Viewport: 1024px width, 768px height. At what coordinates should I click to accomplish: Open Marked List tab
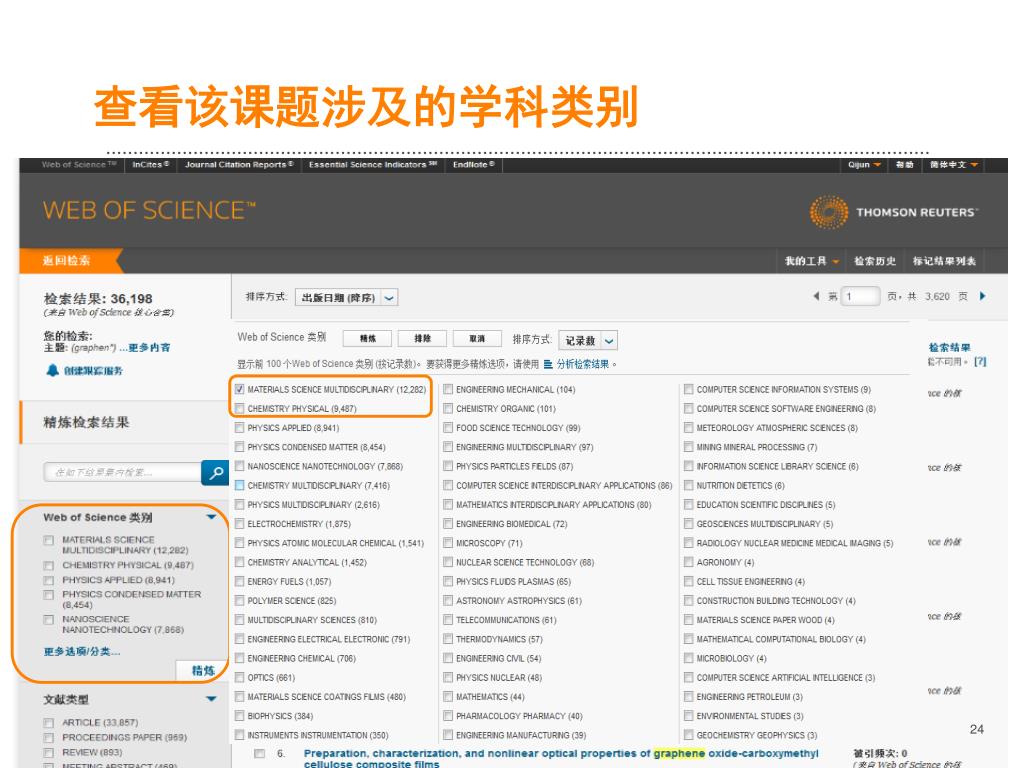[x=944, y=261]
